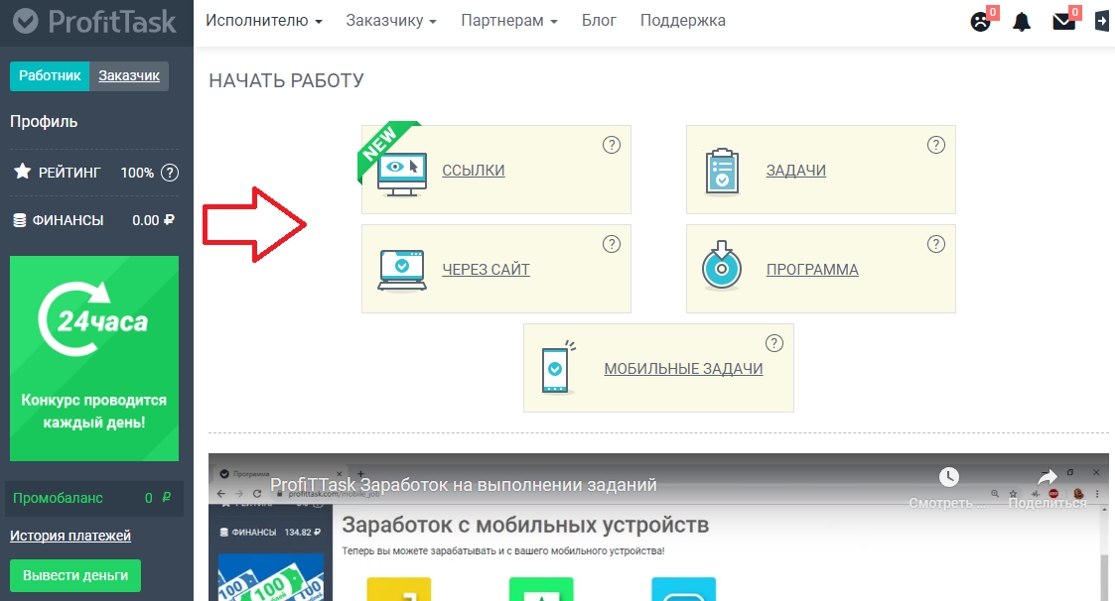
Task: Click the coins icon next to ФИНАНСЫ
Action: pos(20,220)
